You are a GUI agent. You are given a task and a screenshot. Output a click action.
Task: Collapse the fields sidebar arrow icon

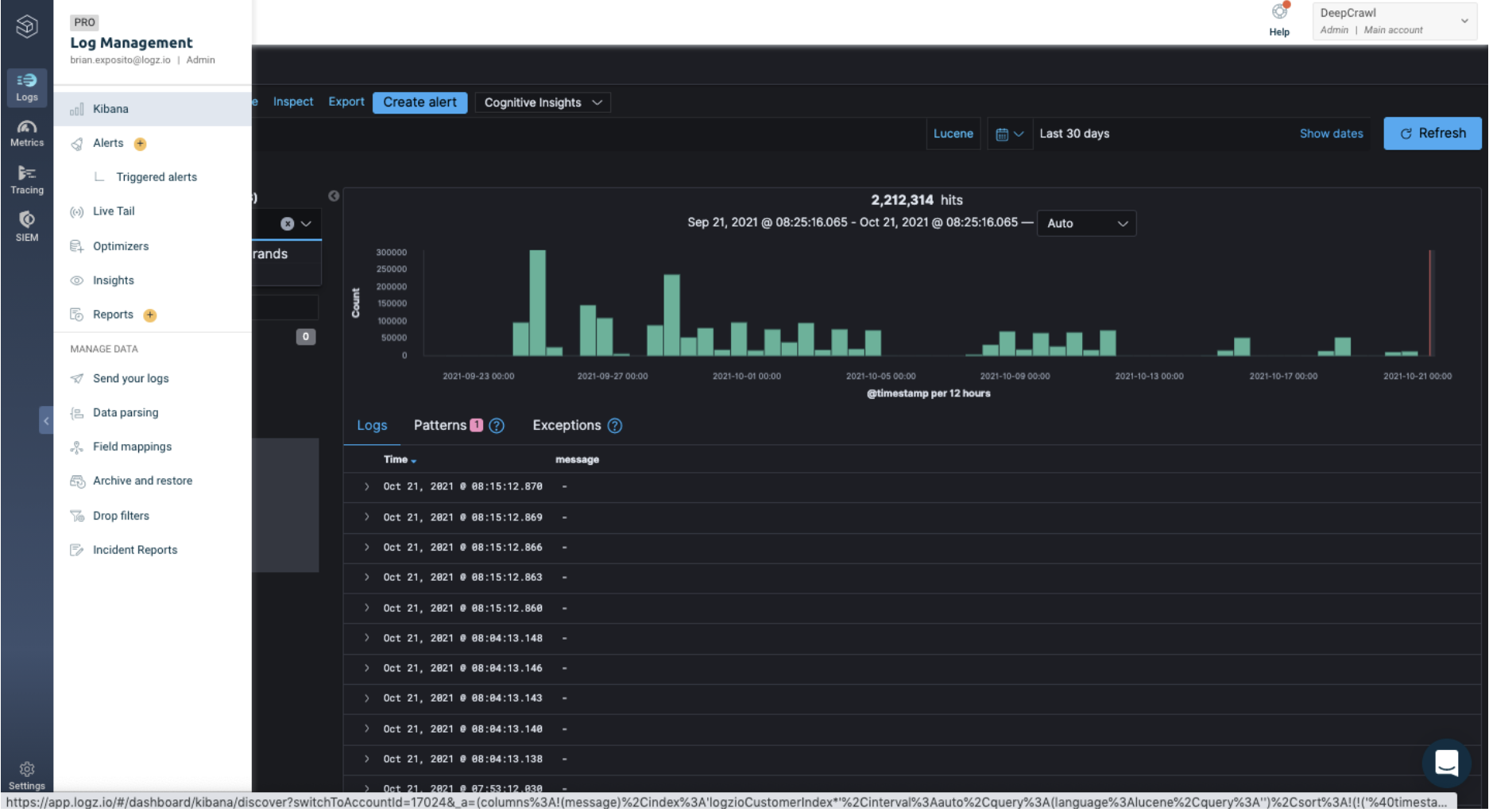point(334,196)
